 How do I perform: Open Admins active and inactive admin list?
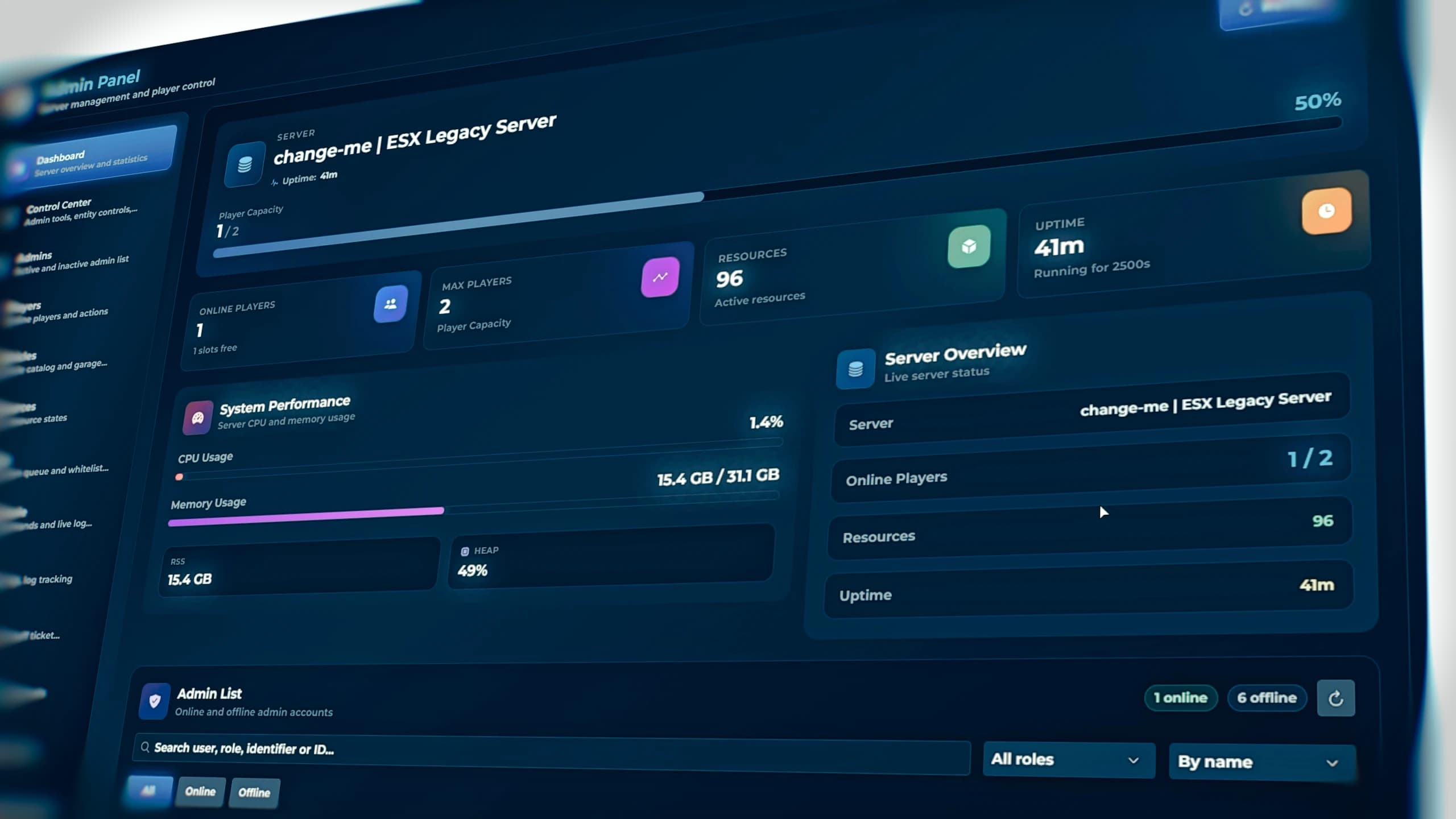click(x=71, y=262)
